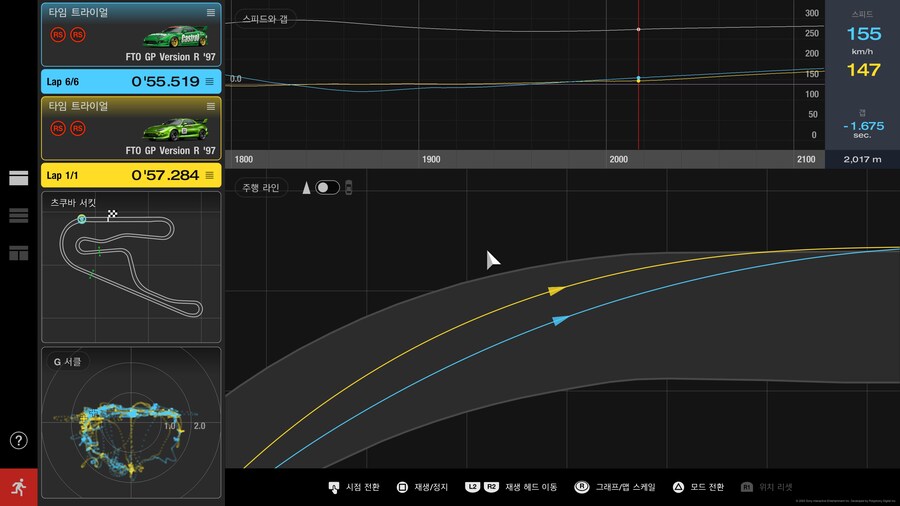Viewport: 900px width, 506px height.
Task: Click the red playhead marker on speed graph
Action: coord(638,30)
